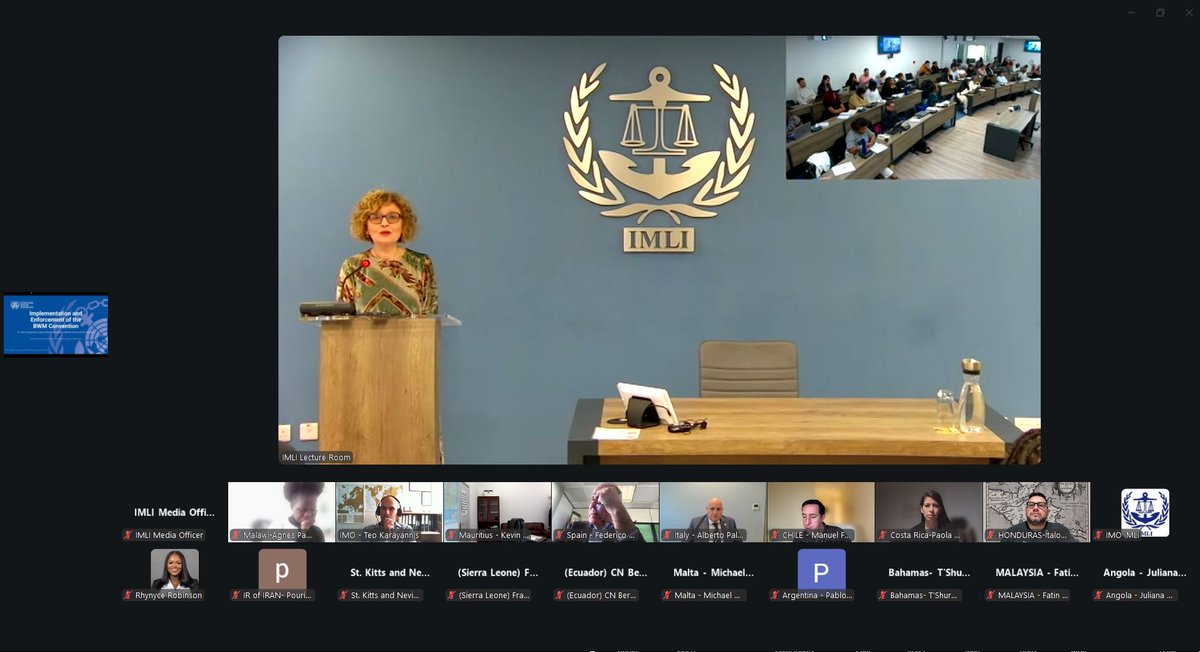Click muted mic icon beside St. Kitts and Nevis

pyautogui.click(x=344, y=595)
